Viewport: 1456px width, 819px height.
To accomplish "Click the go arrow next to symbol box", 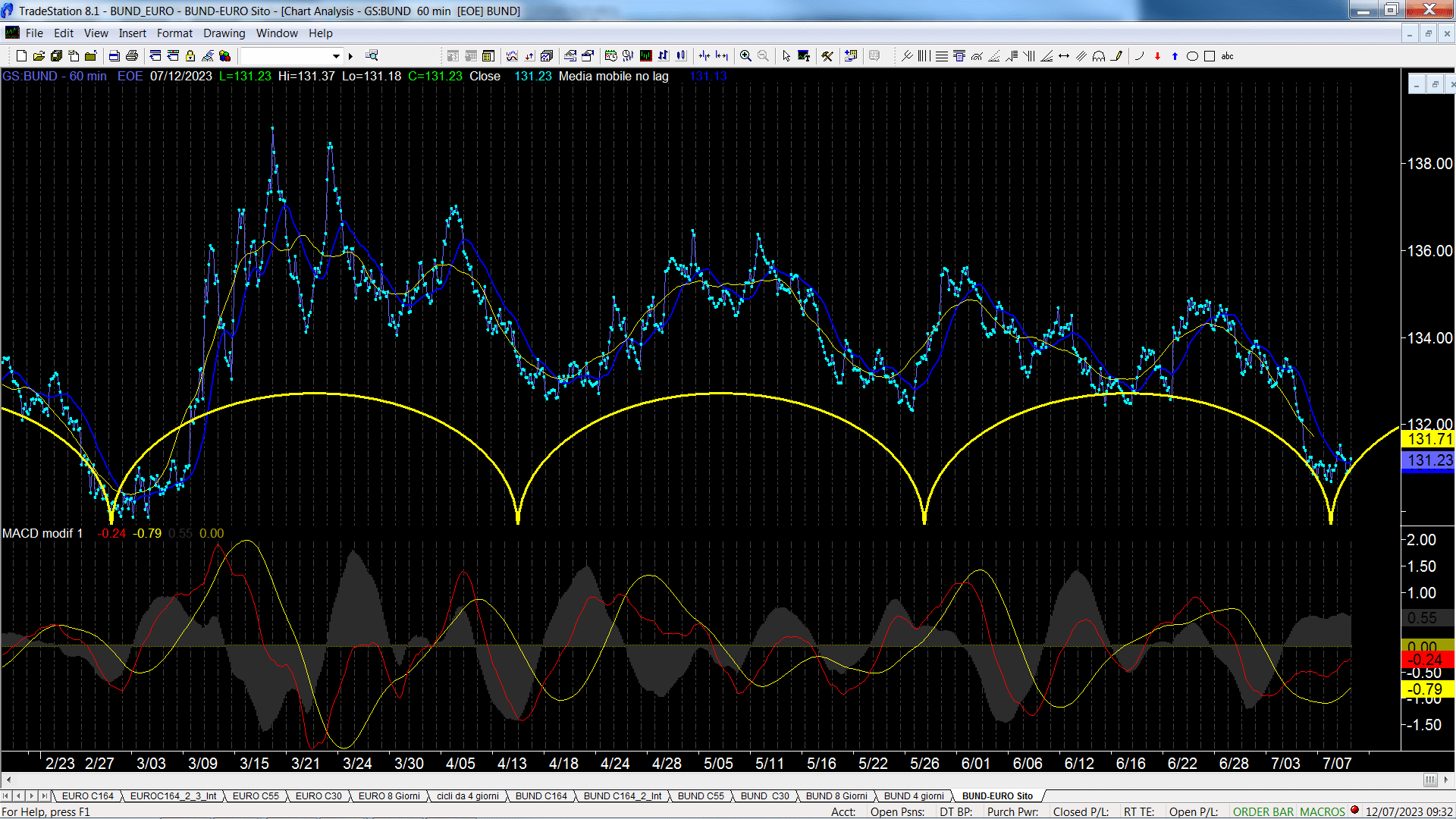I will click(x=350, y=56).
